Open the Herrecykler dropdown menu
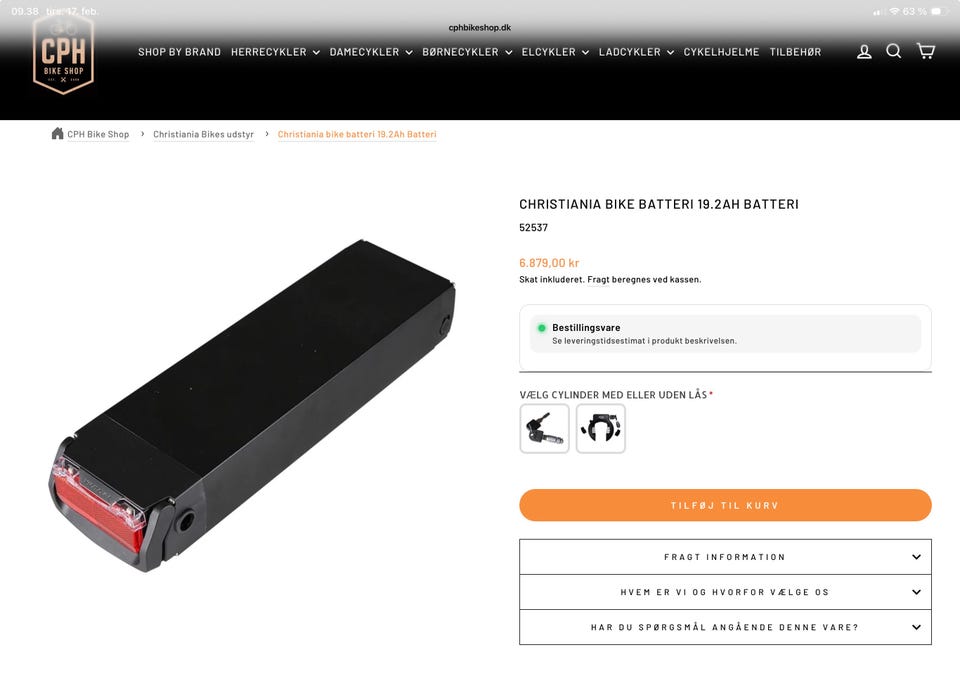Image resolution: width=960 pixels, height=697 pixels. (x=276, y=52)
